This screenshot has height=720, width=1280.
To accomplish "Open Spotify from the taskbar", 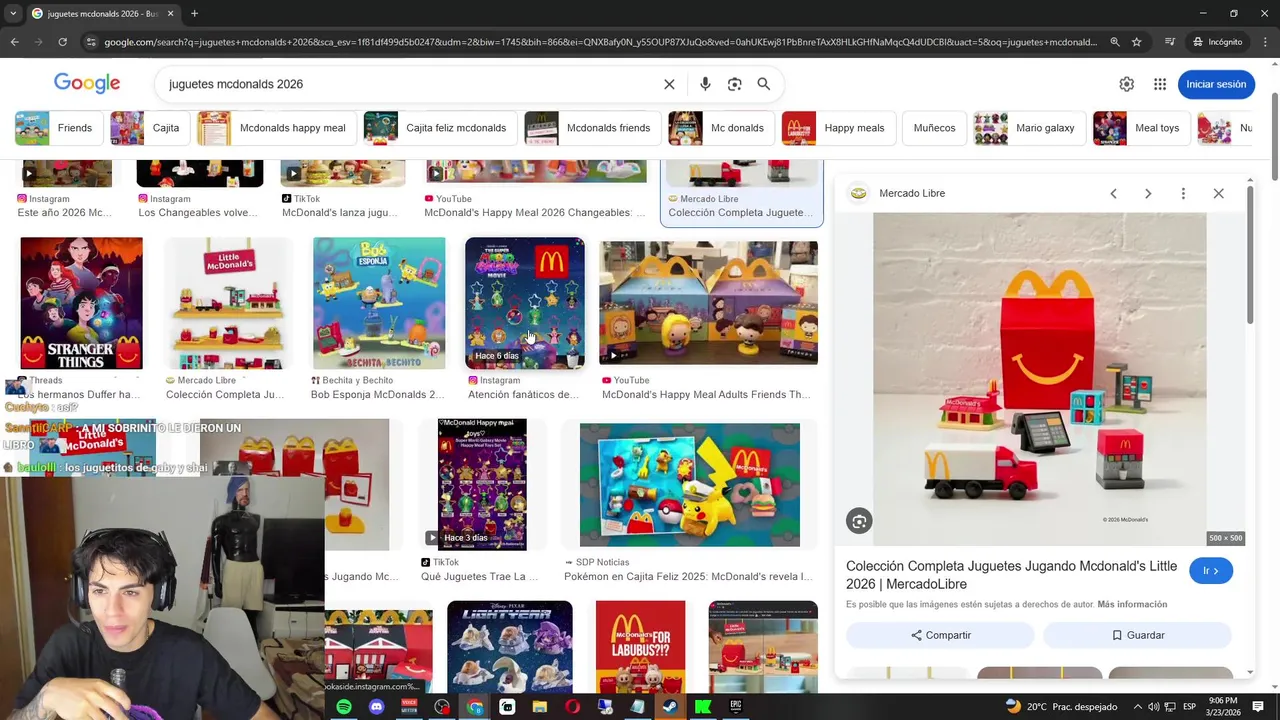I will 344,707.
